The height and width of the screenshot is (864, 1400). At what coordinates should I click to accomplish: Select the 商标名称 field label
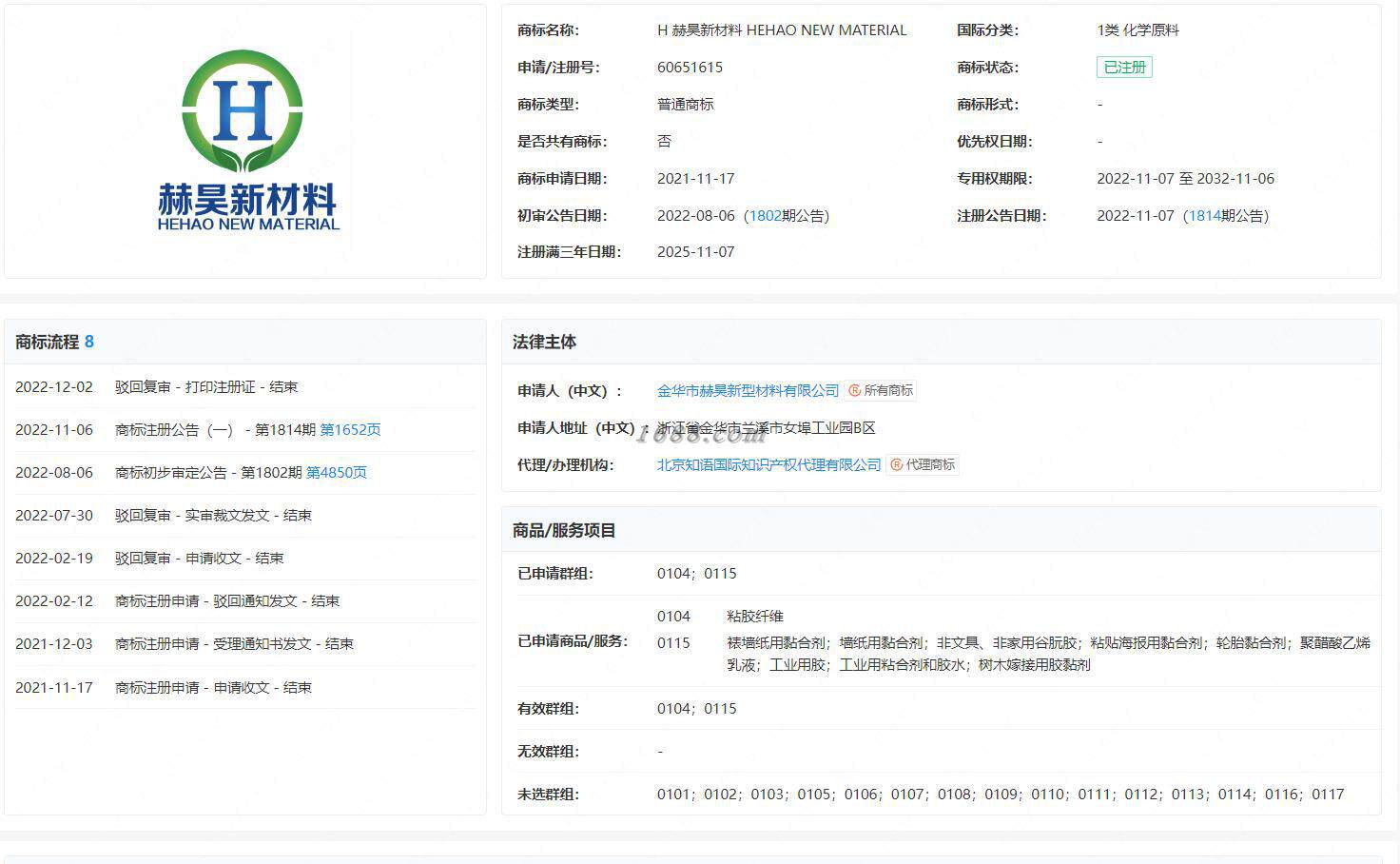tap(548, 30)
